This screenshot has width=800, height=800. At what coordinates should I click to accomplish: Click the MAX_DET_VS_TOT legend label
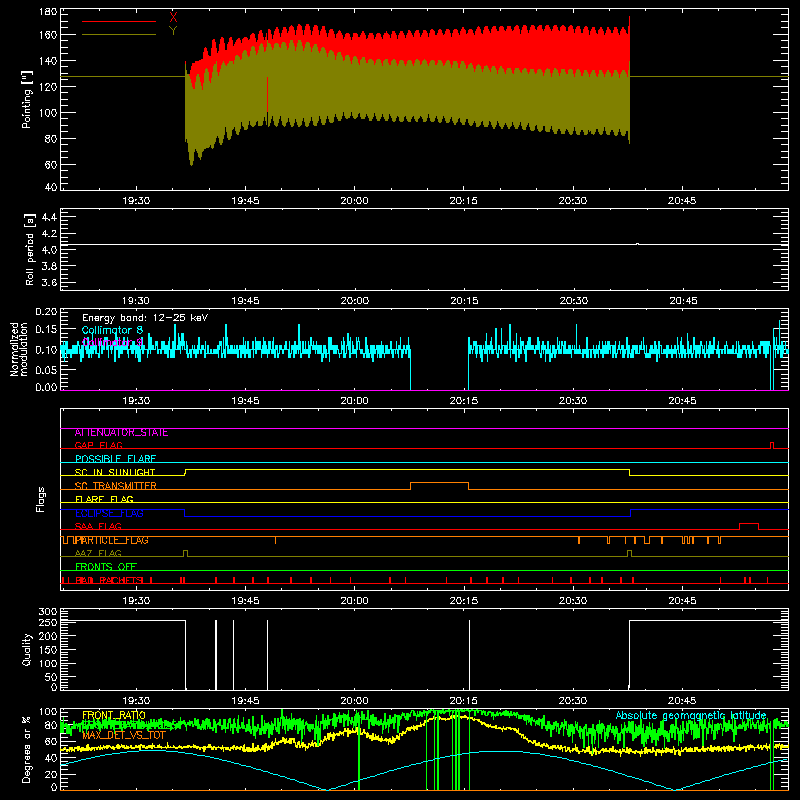[x=124, y=735]
